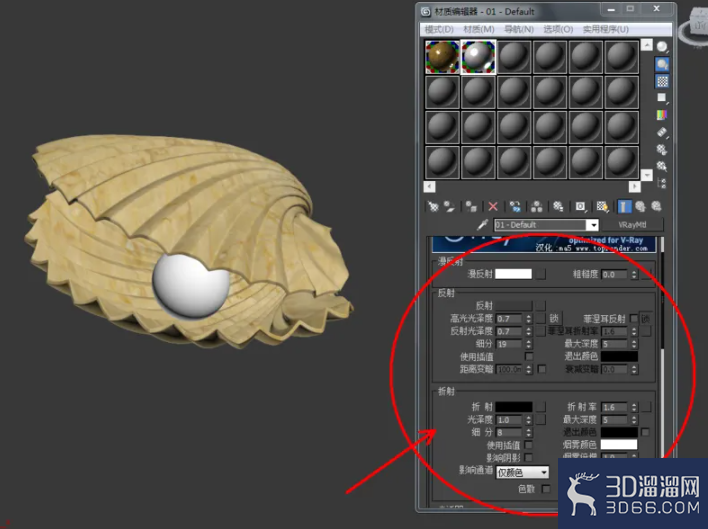Click the black 折射 color swatch
708x529 pixels.
pos(513,407)
